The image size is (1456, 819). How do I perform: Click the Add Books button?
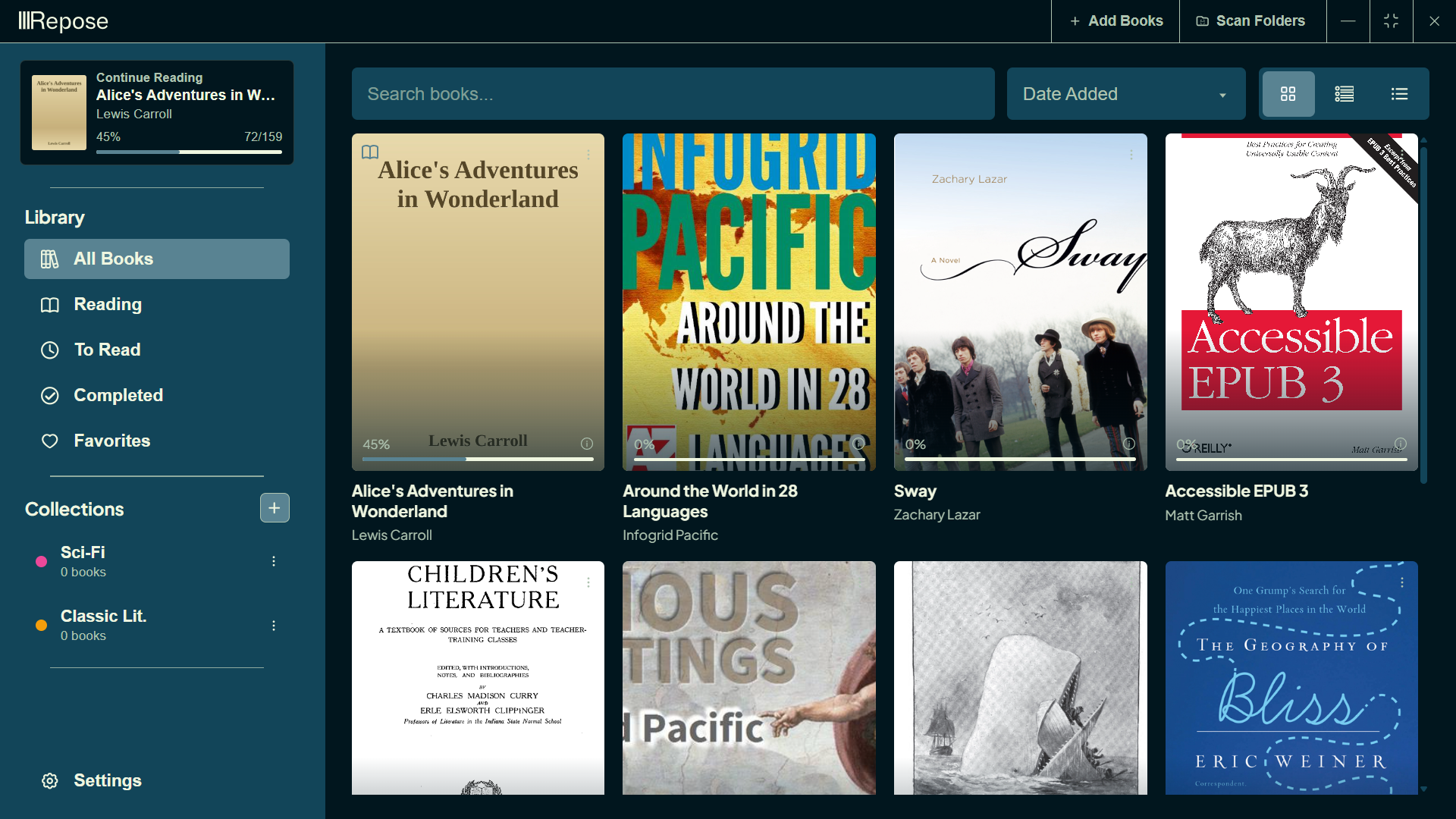[x=1116, y=20]
